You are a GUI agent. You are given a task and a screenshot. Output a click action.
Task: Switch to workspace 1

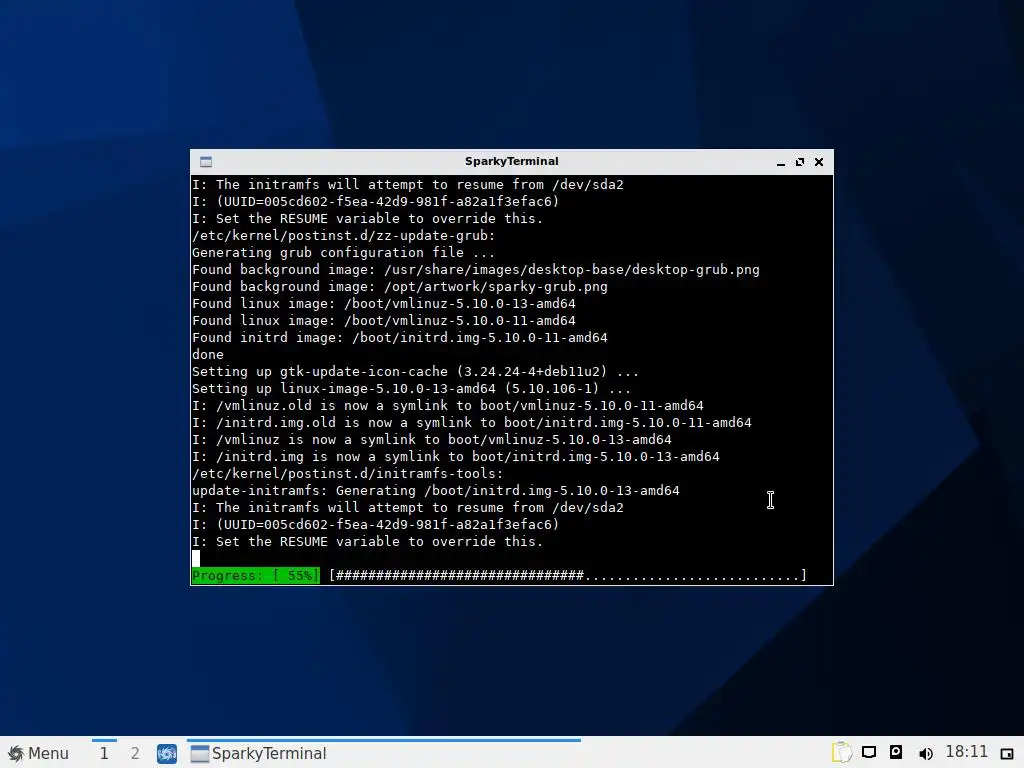tap(104, 753)
